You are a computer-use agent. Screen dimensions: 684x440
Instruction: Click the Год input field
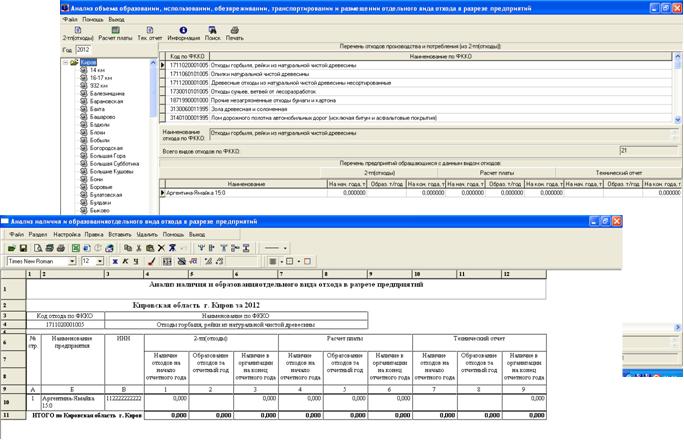tap(83, 49)
